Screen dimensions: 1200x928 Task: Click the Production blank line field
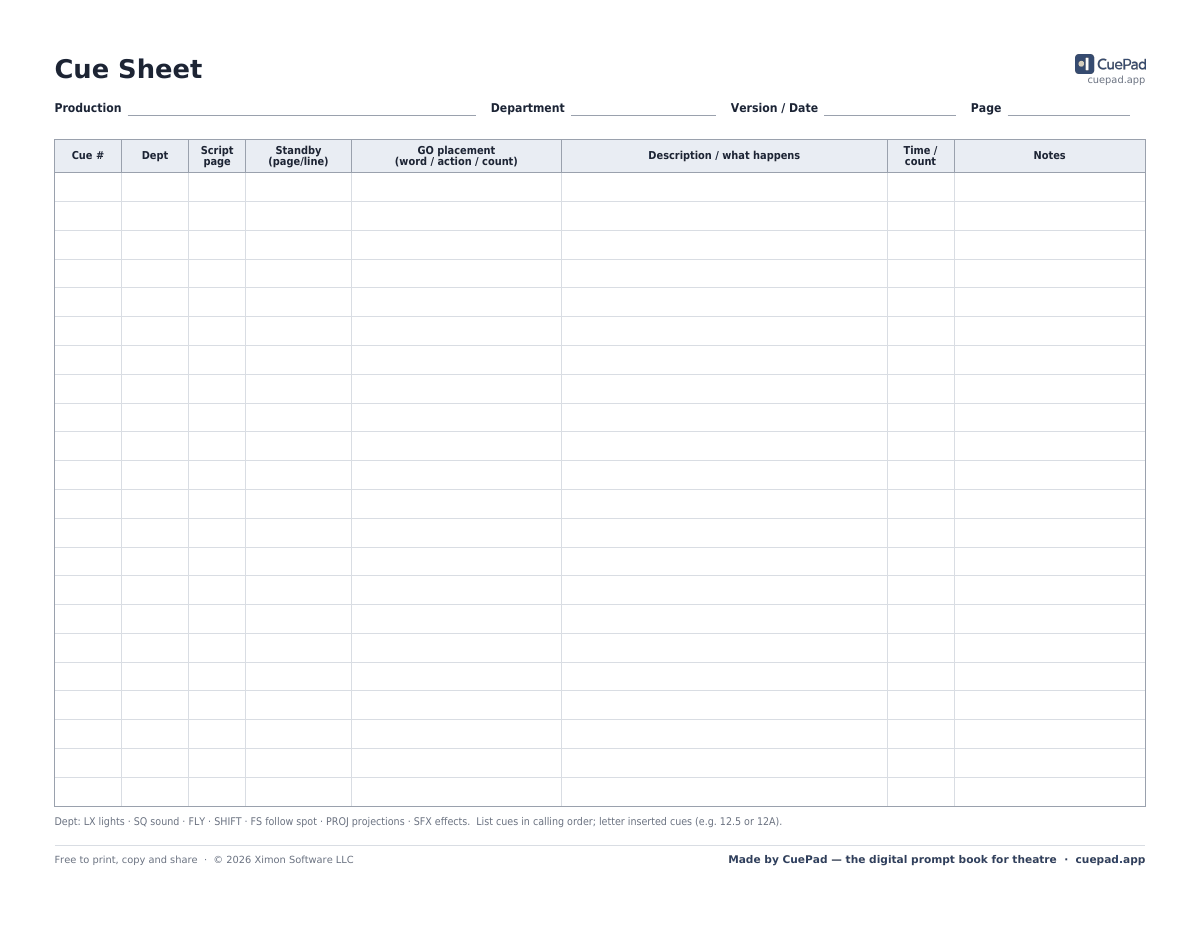coord(302,108)
